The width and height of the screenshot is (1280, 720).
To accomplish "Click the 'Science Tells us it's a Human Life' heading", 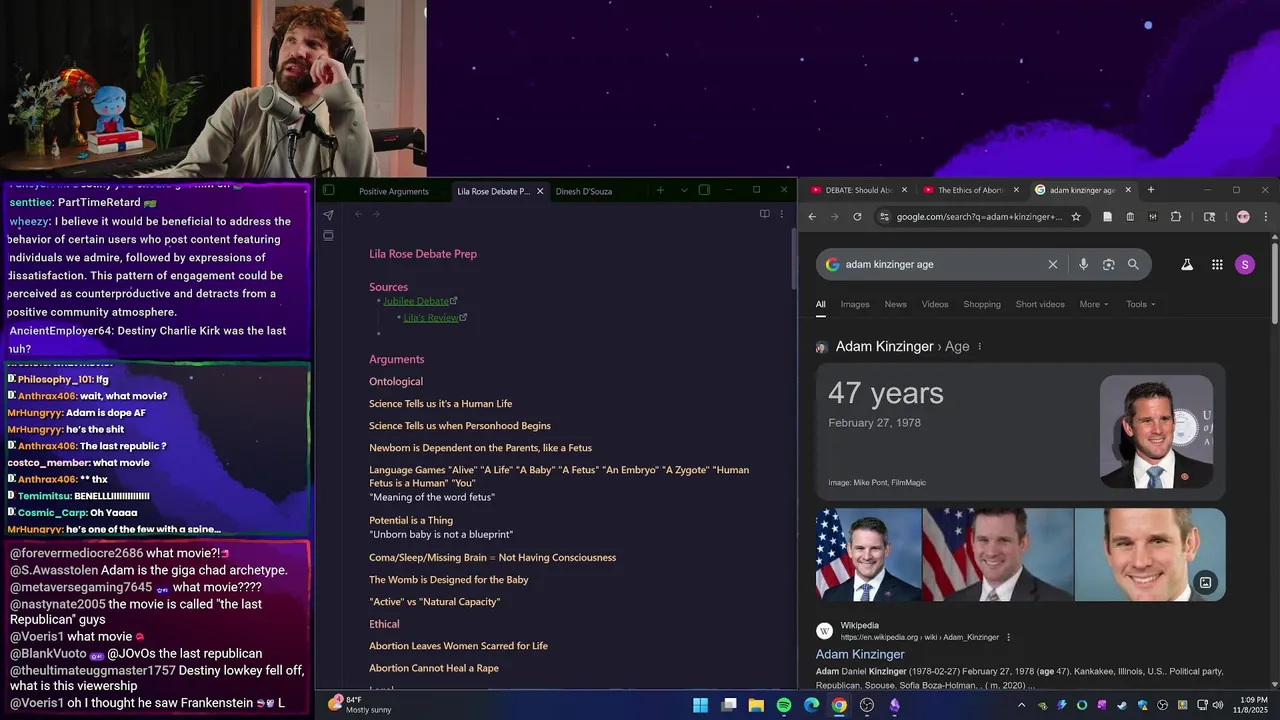I will tap(440, 404).
